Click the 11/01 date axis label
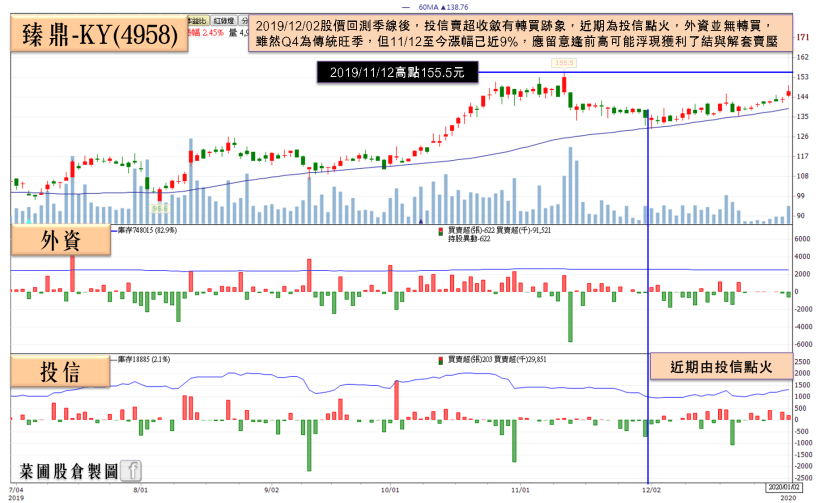 tap(520, 490)
